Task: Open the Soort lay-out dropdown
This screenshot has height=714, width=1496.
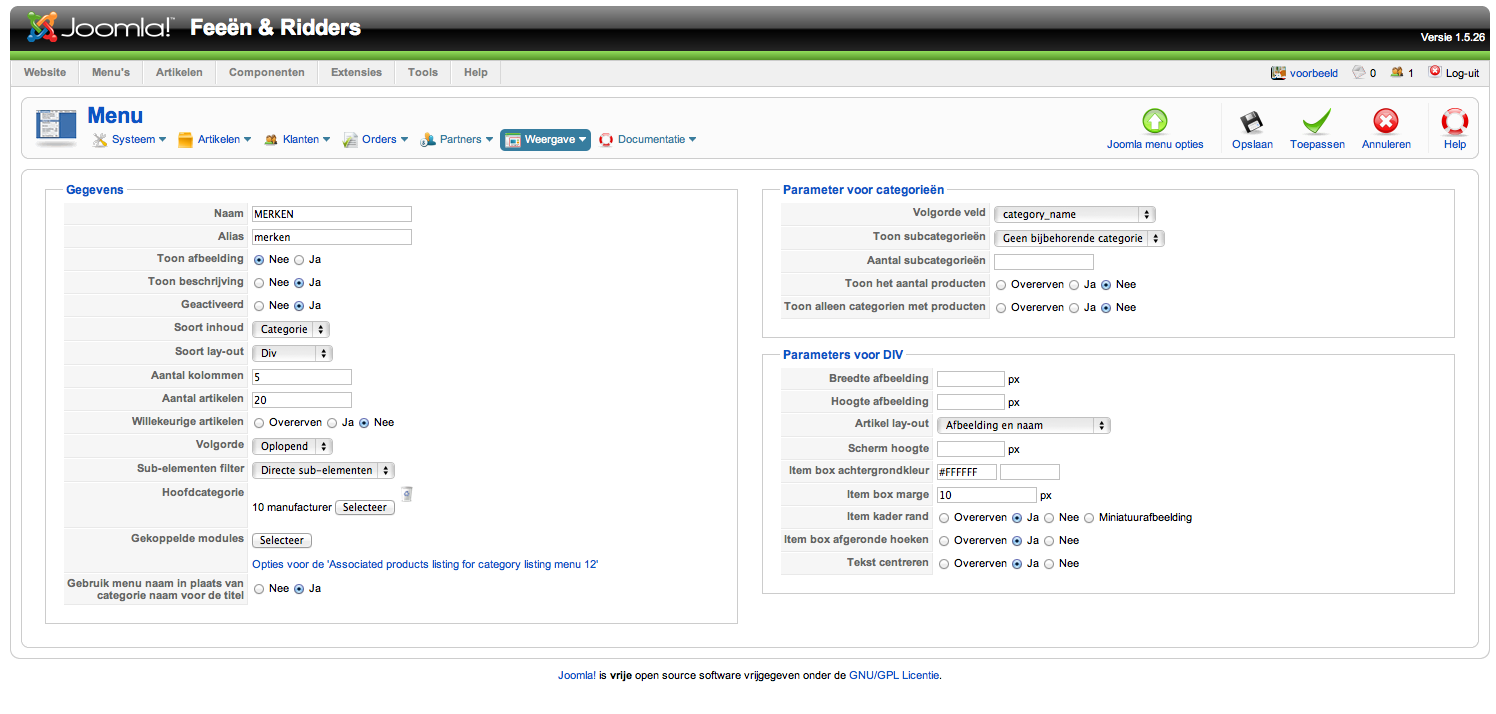Action: tap(292, 353)
